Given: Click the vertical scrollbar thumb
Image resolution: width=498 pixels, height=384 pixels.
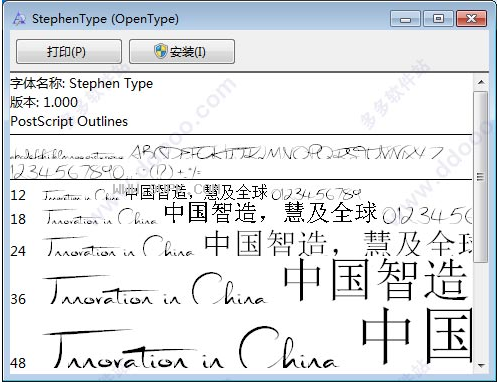Looking at the screenshot, I should click(x=481, y=177).
